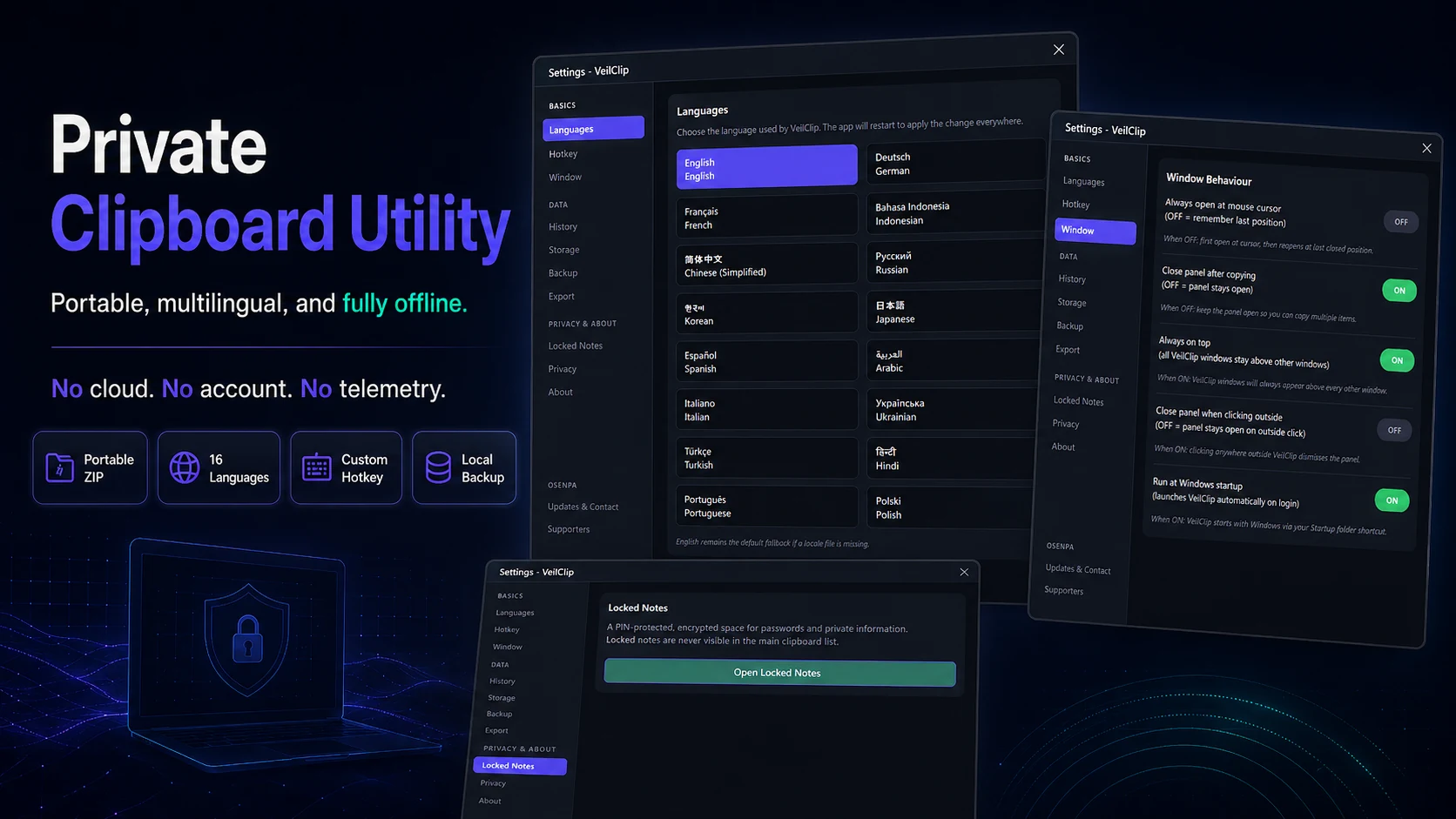Click the Custom Hotkey keyboard icon
Image resolution: width=1456 pixels, height=819 pixels.
(316, 467)
